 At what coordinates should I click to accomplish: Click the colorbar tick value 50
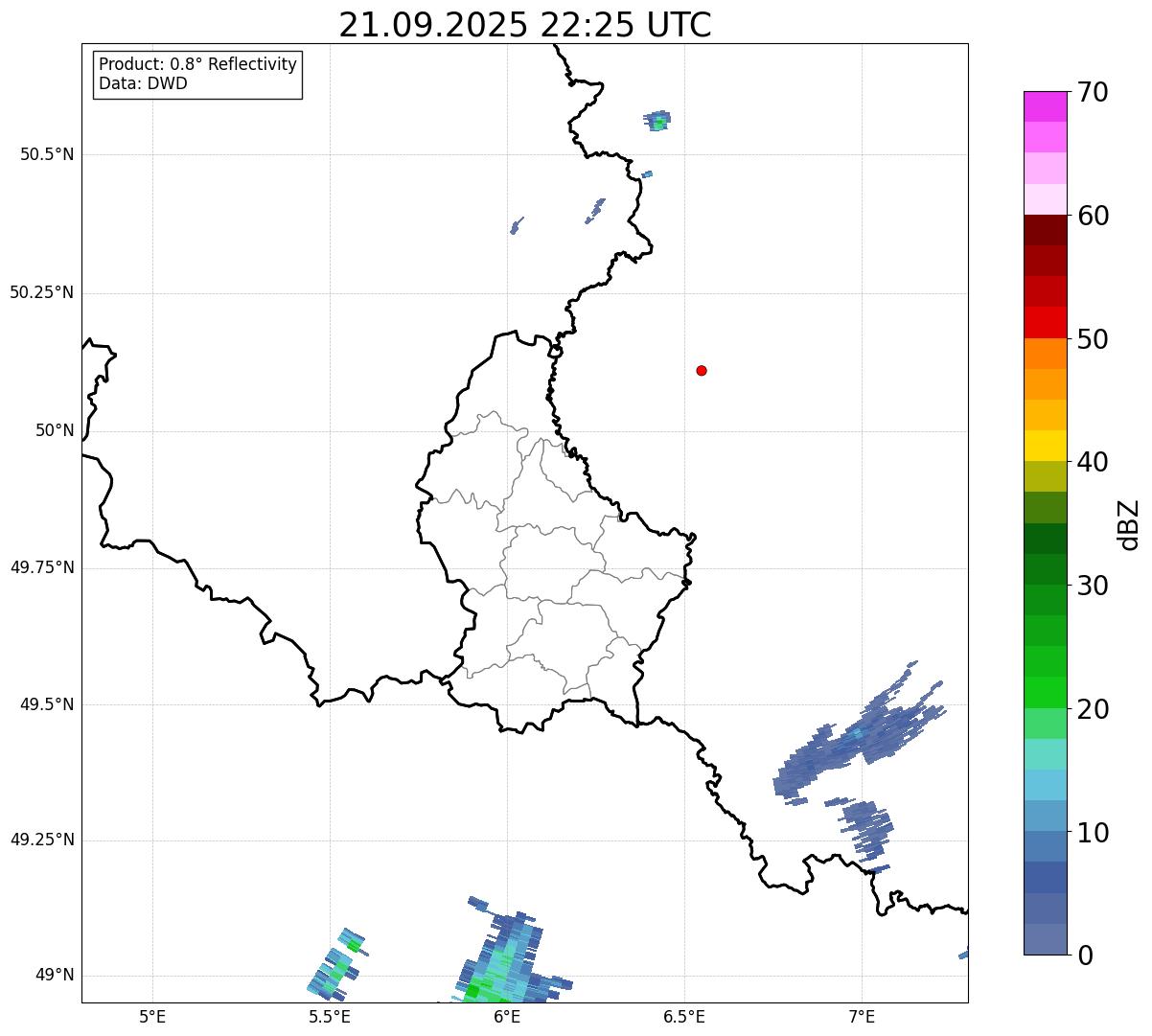(x=1093, y=338)
